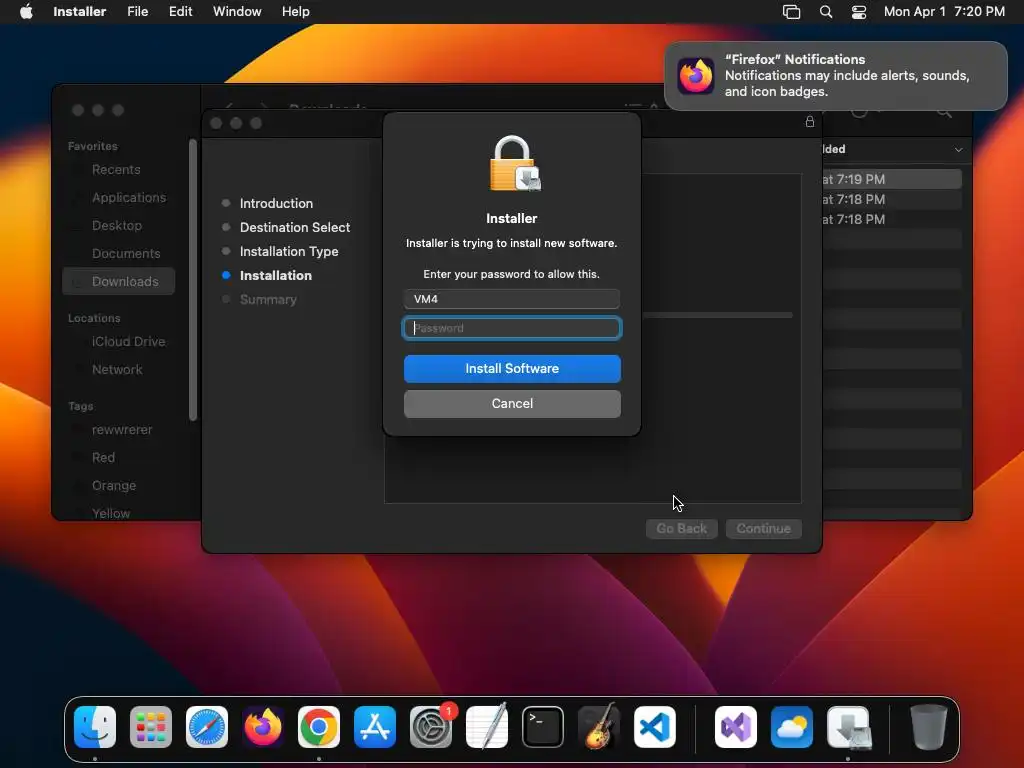This screenshot has height=768, width=1024.
Task: Click the padlock Installer icon in dialog
Action: point(515,163)
